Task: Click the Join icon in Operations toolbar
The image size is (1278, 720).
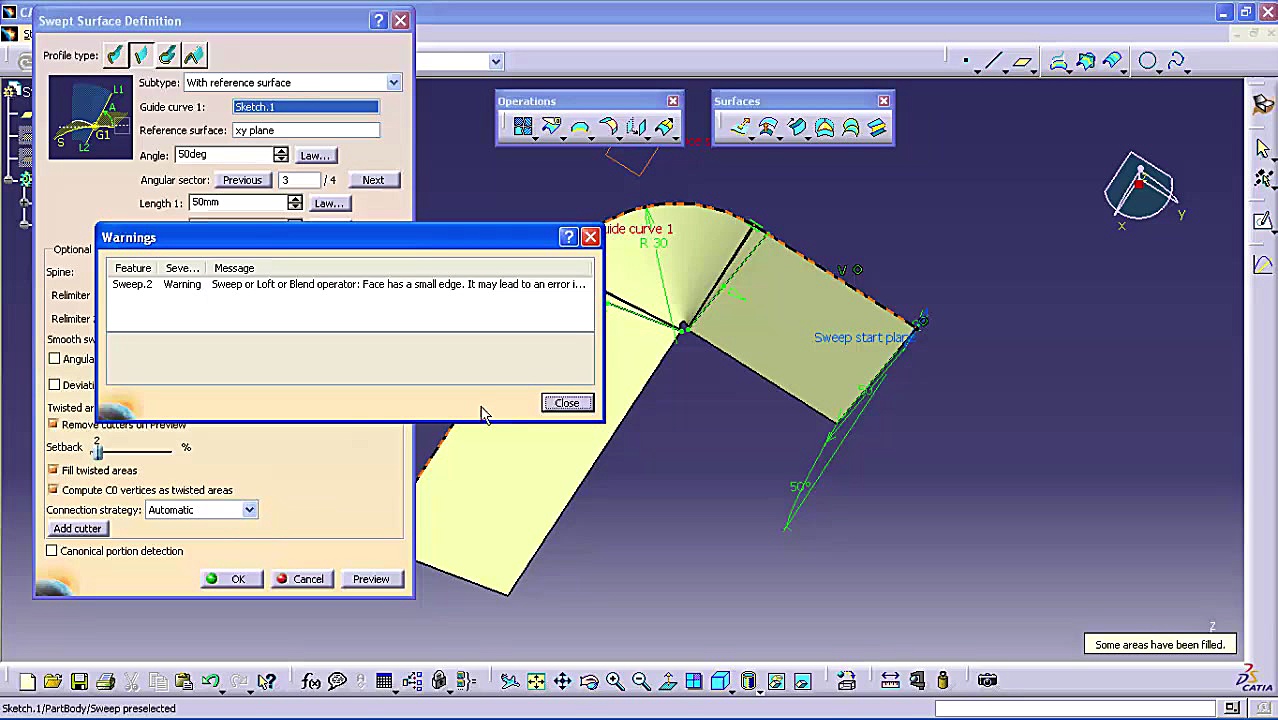Action: point(523,126)
